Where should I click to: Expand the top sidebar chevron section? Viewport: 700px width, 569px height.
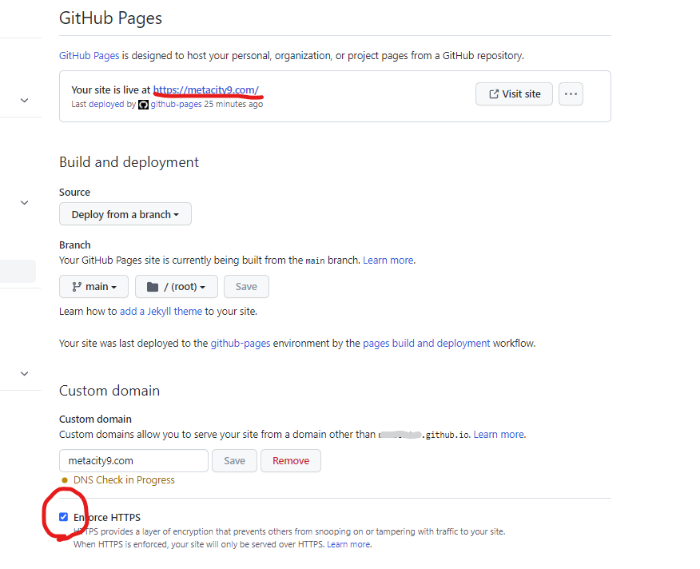pyautogui.click(x=24, y=100)
